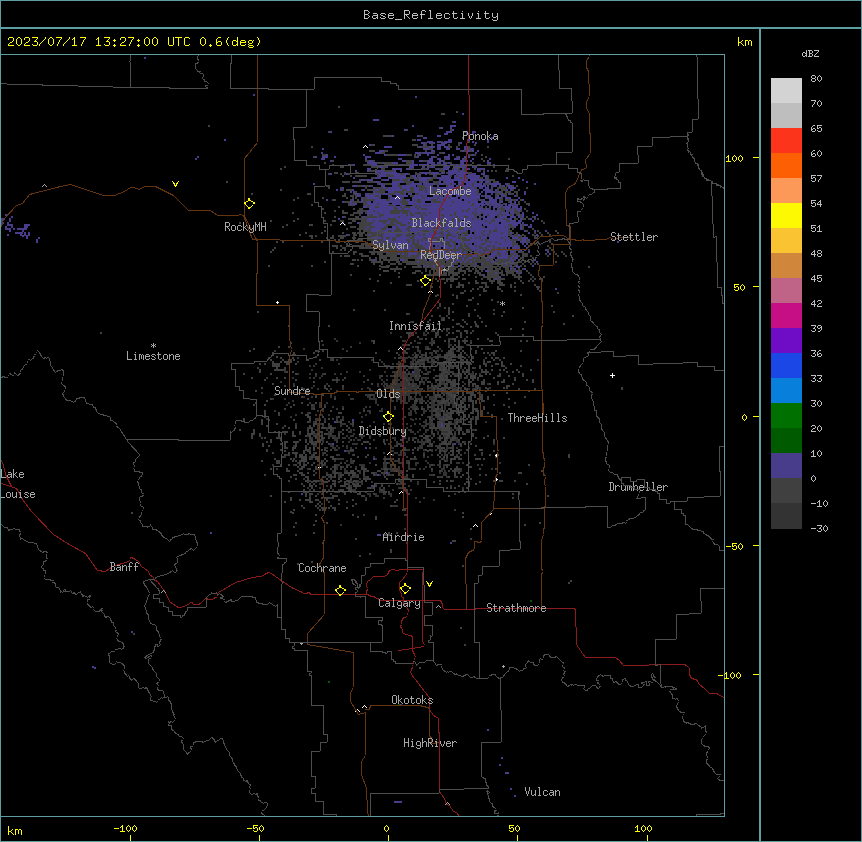The image size is (862, 842).
Task: Click the RedDeer city label
Action: (x=441, y=255)
